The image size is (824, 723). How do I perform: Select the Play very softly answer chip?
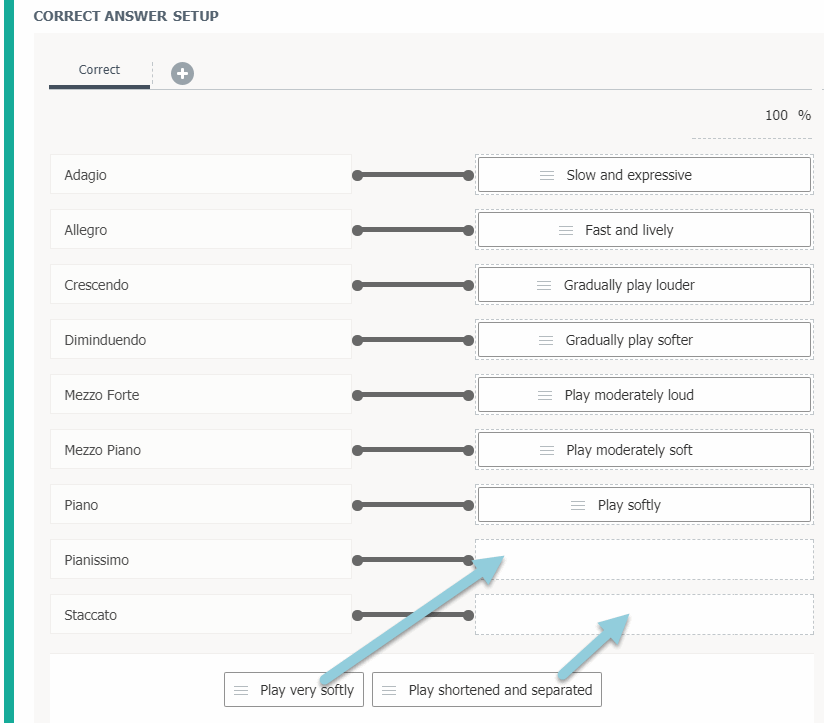pyautogui.click(x=294, y=690)
